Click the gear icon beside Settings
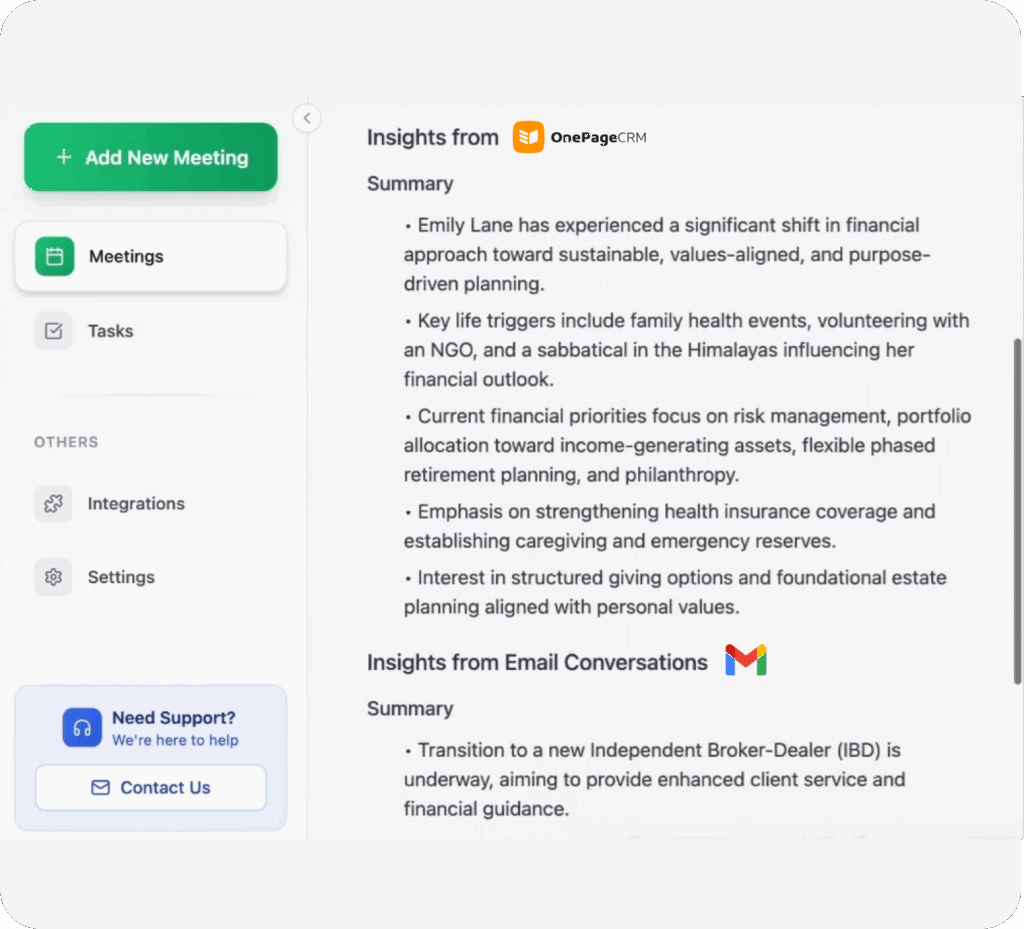1024x929 pixels. click(53, 577)
